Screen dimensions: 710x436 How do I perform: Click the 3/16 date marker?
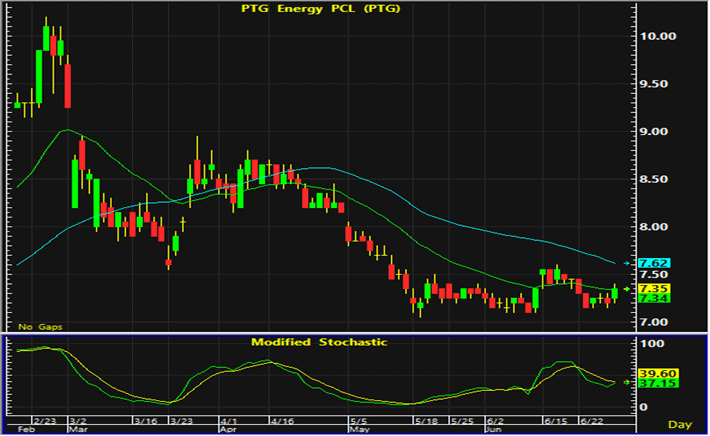[146, 421]
